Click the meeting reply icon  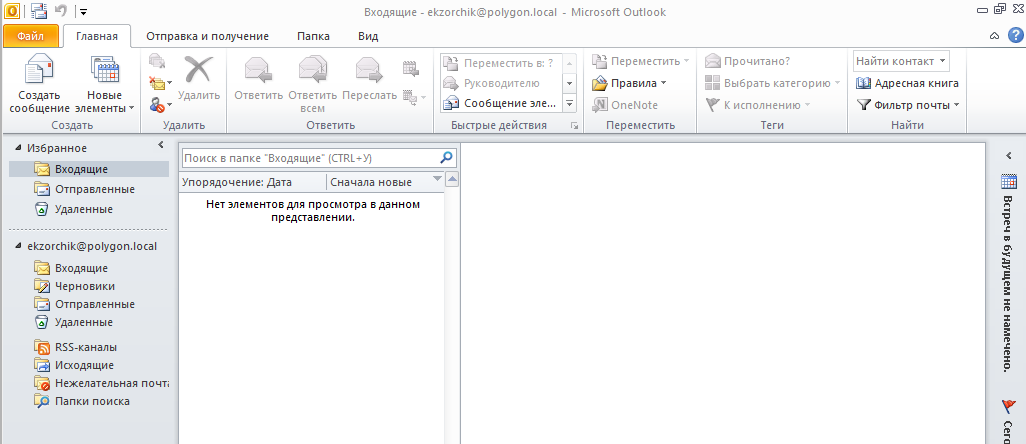pos(410,68)
